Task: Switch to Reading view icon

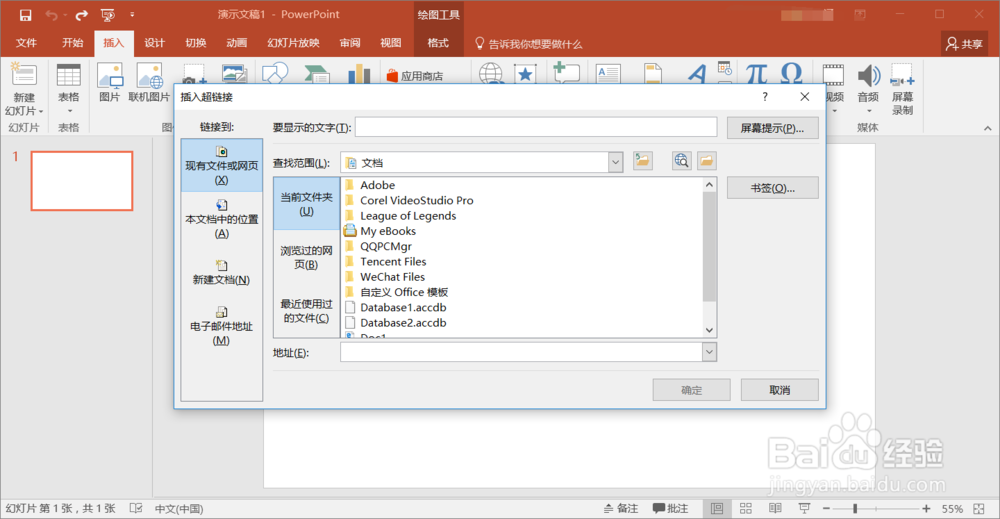Action: (775, 508)
